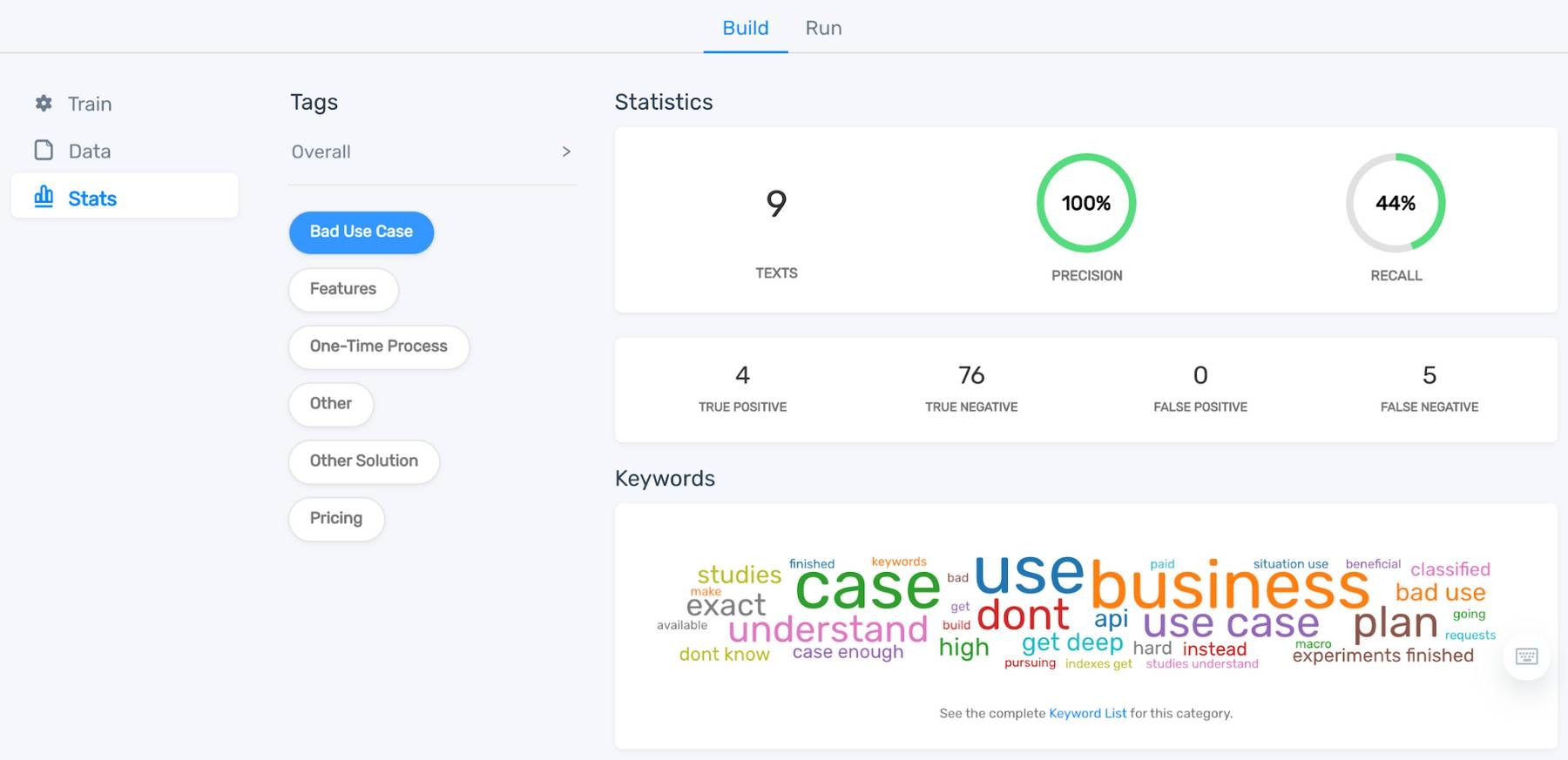Click the keyword 'indexes get'
This screenshot has width=1568, height=760.
pyautogui.click(x=1098, y=664)
